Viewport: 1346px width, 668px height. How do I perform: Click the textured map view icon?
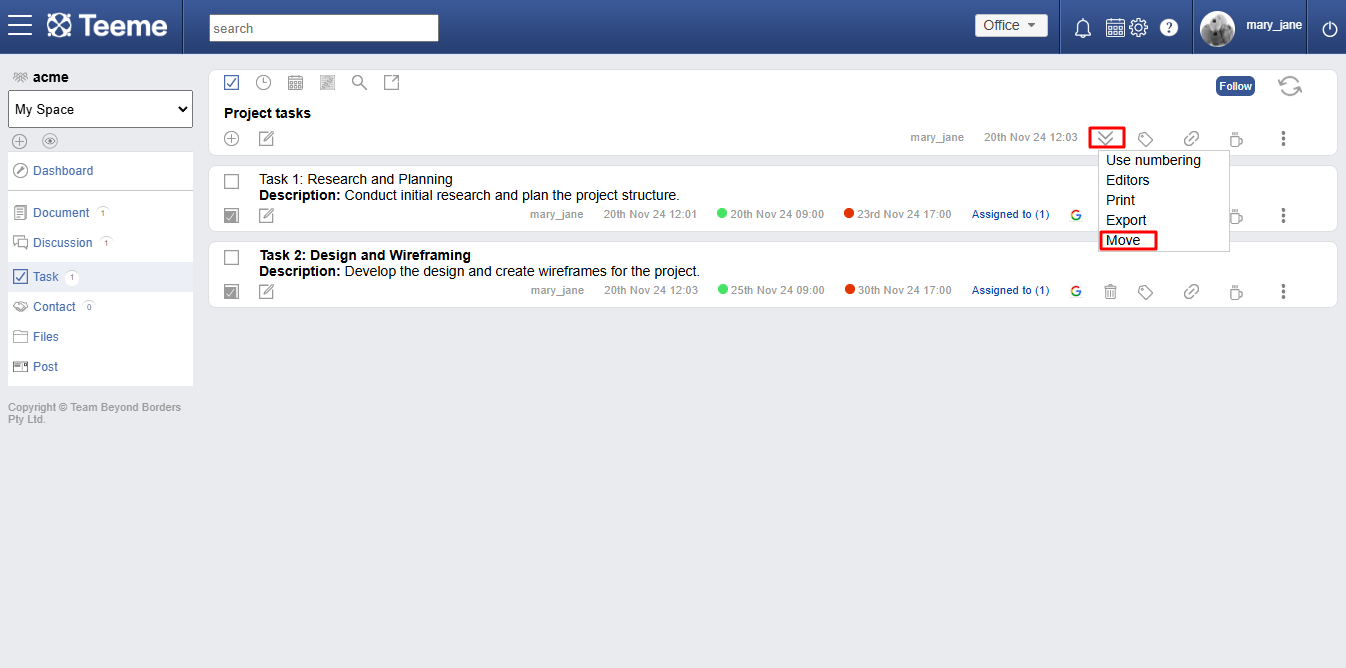click(x=327, y=83)
